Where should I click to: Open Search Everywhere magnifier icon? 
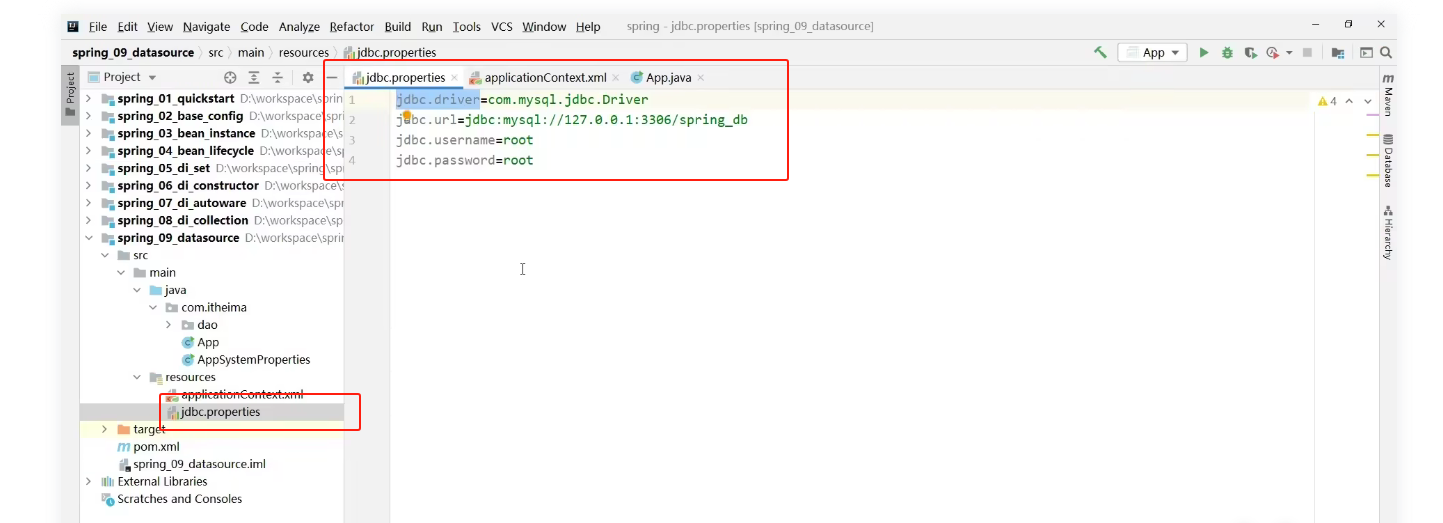point(1386,52)
